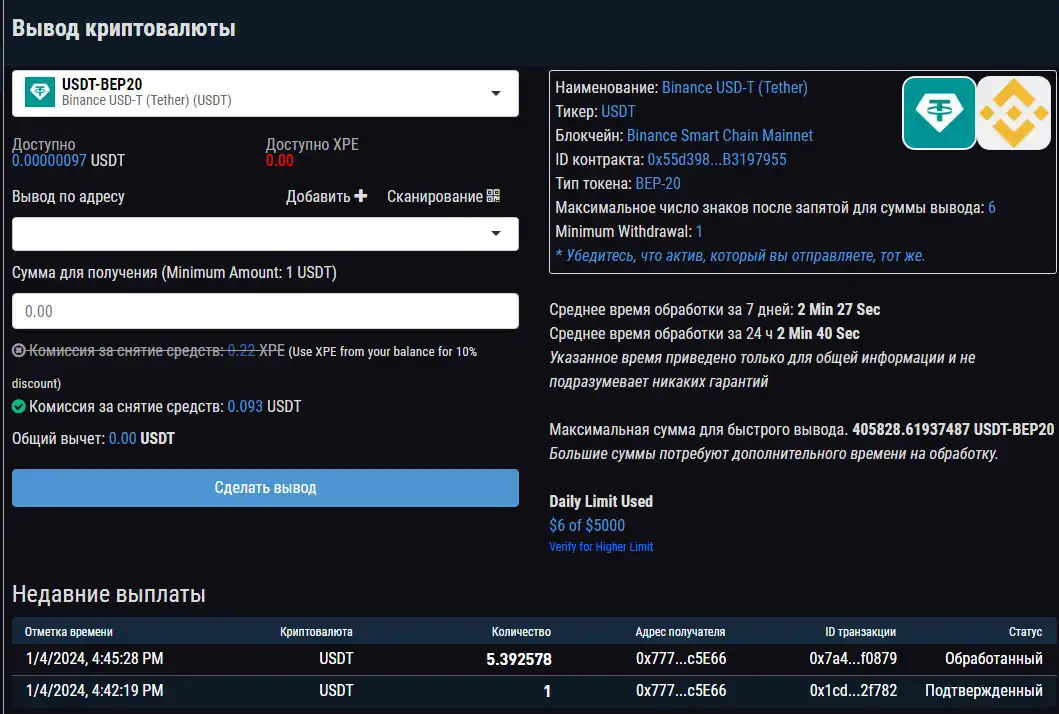Image resolution: width=1059 pixels, height=714 pixels.
Task: Click the contract ID 0x55d398...B3197955
Action: (x=717, y=159)
